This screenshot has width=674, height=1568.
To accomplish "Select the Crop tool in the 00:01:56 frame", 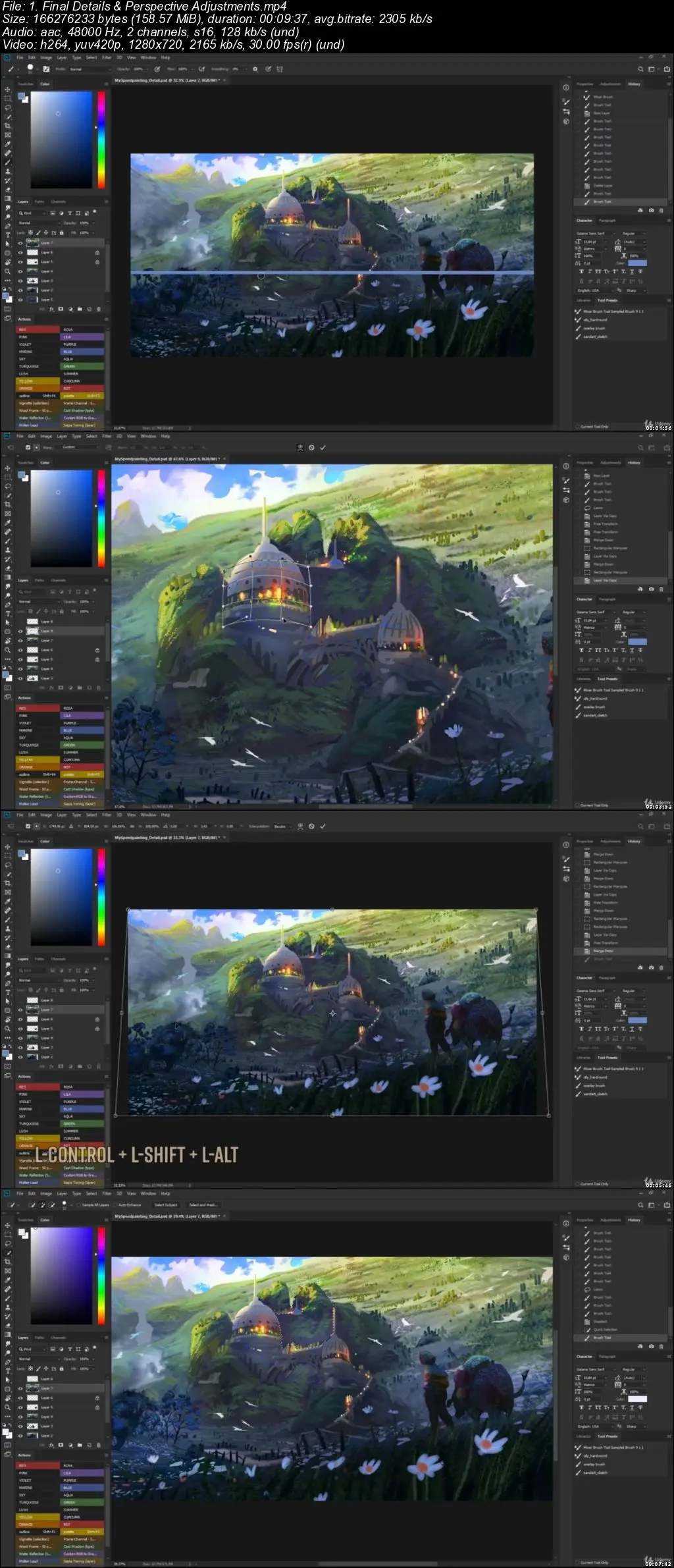I will pyautogui.click(x=7, y=126).
